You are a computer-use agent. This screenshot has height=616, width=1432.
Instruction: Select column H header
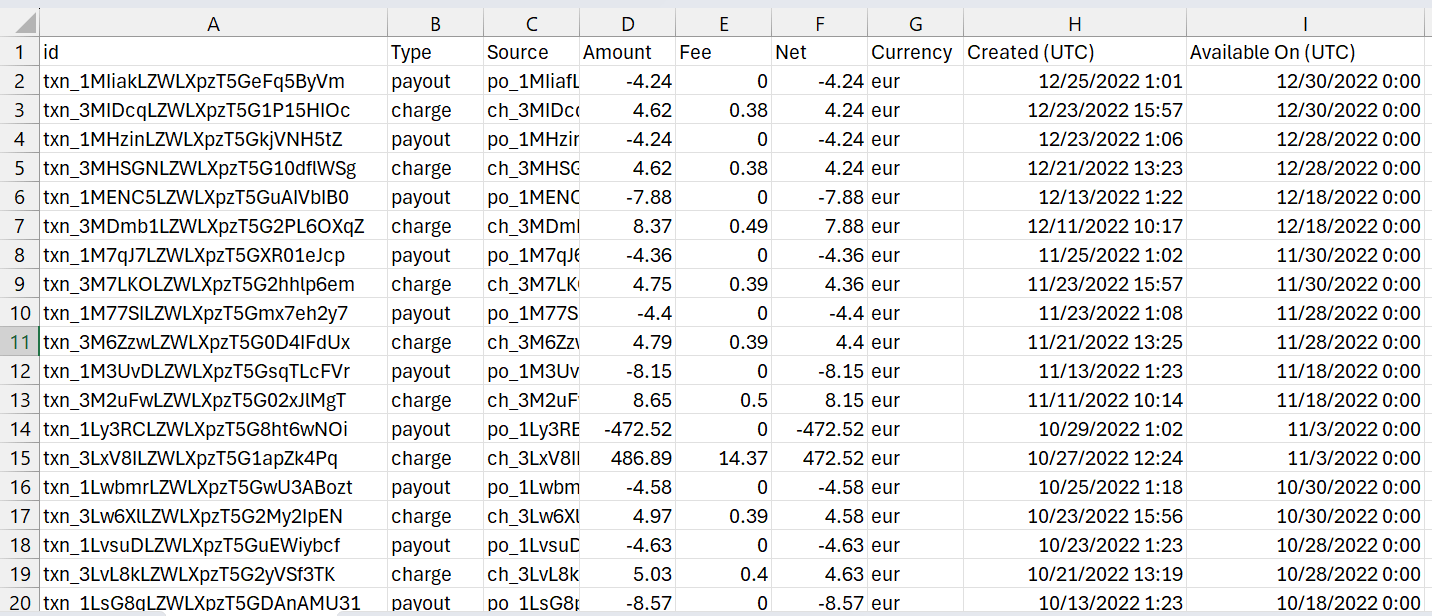click(1074, 24)
